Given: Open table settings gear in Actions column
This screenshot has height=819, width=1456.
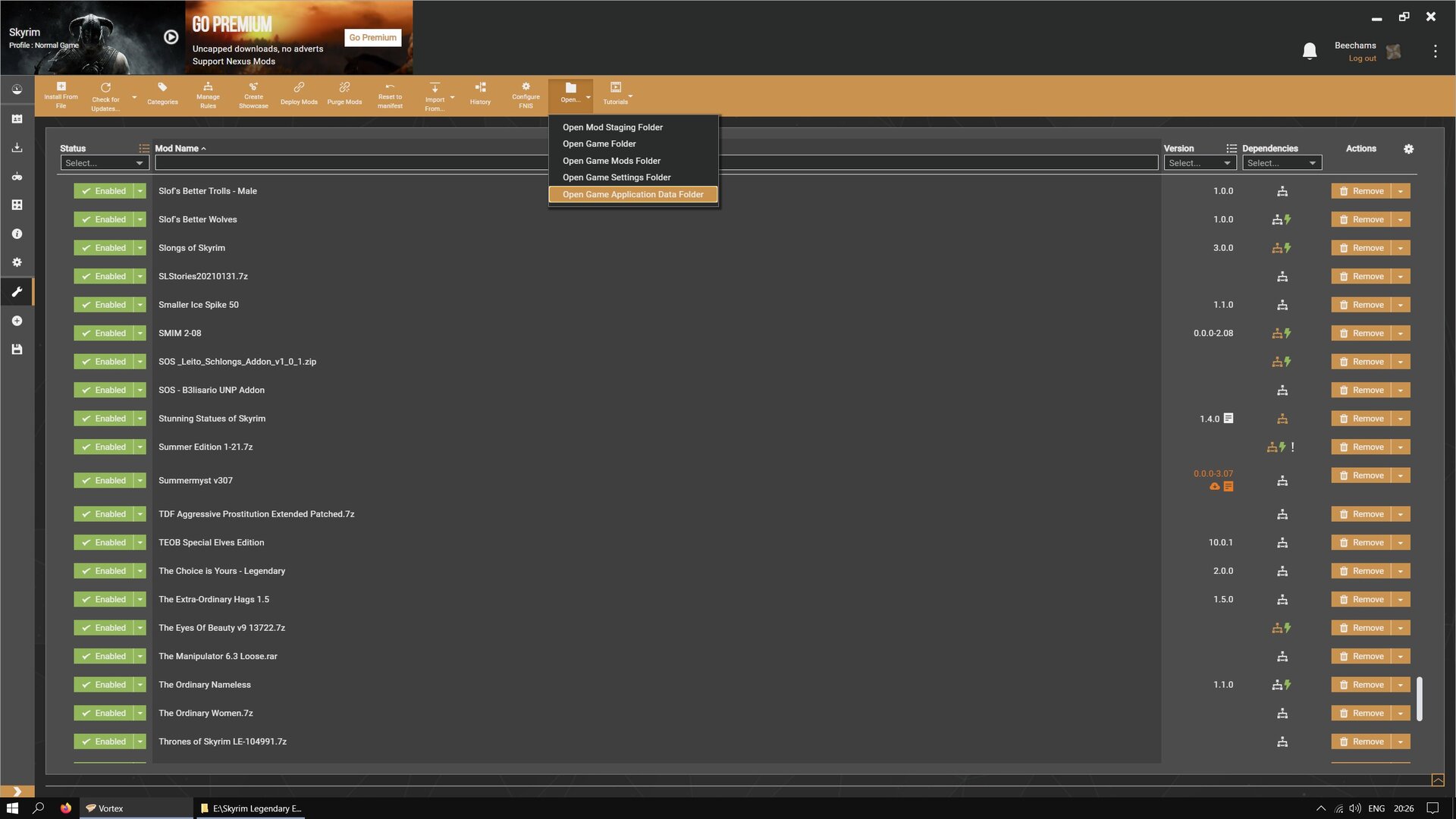Looking at the screenshot, I should click(x=1408, y=149).
